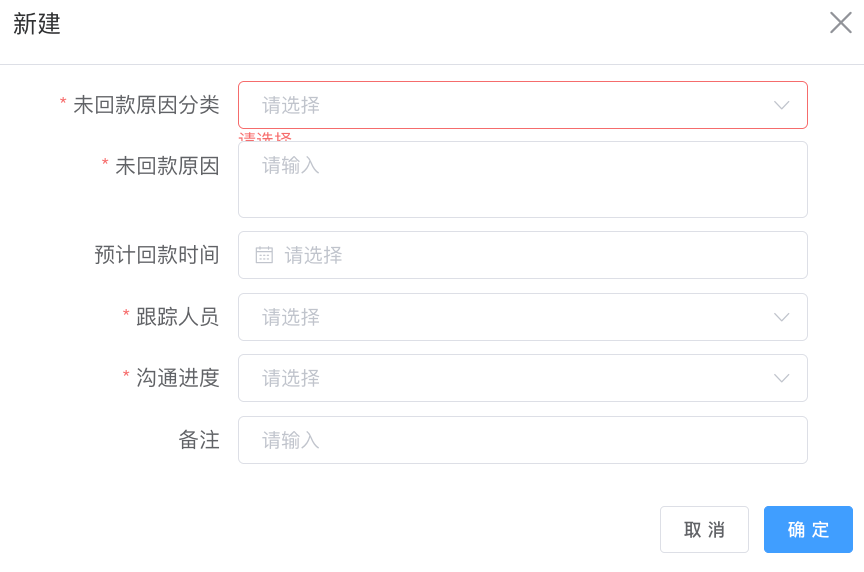Close the 新建 dialog with the X icon
Image resolution: width=864 pixels, height=572 pixels.
(841, 23)
